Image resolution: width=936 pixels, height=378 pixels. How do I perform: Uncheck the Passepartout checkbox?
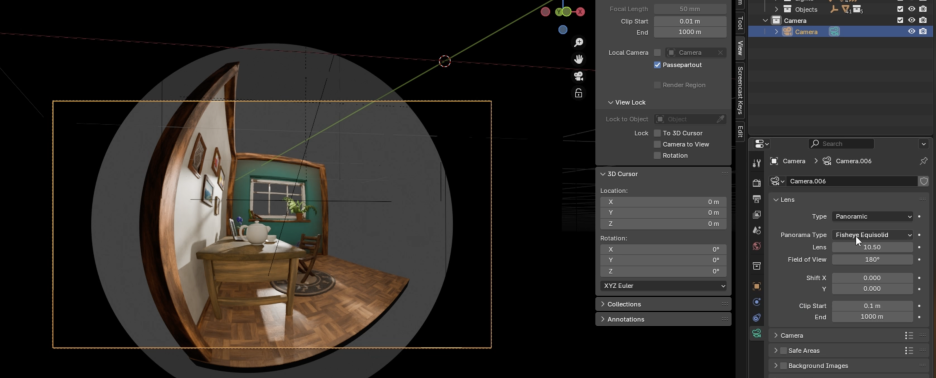coord(657,64)
